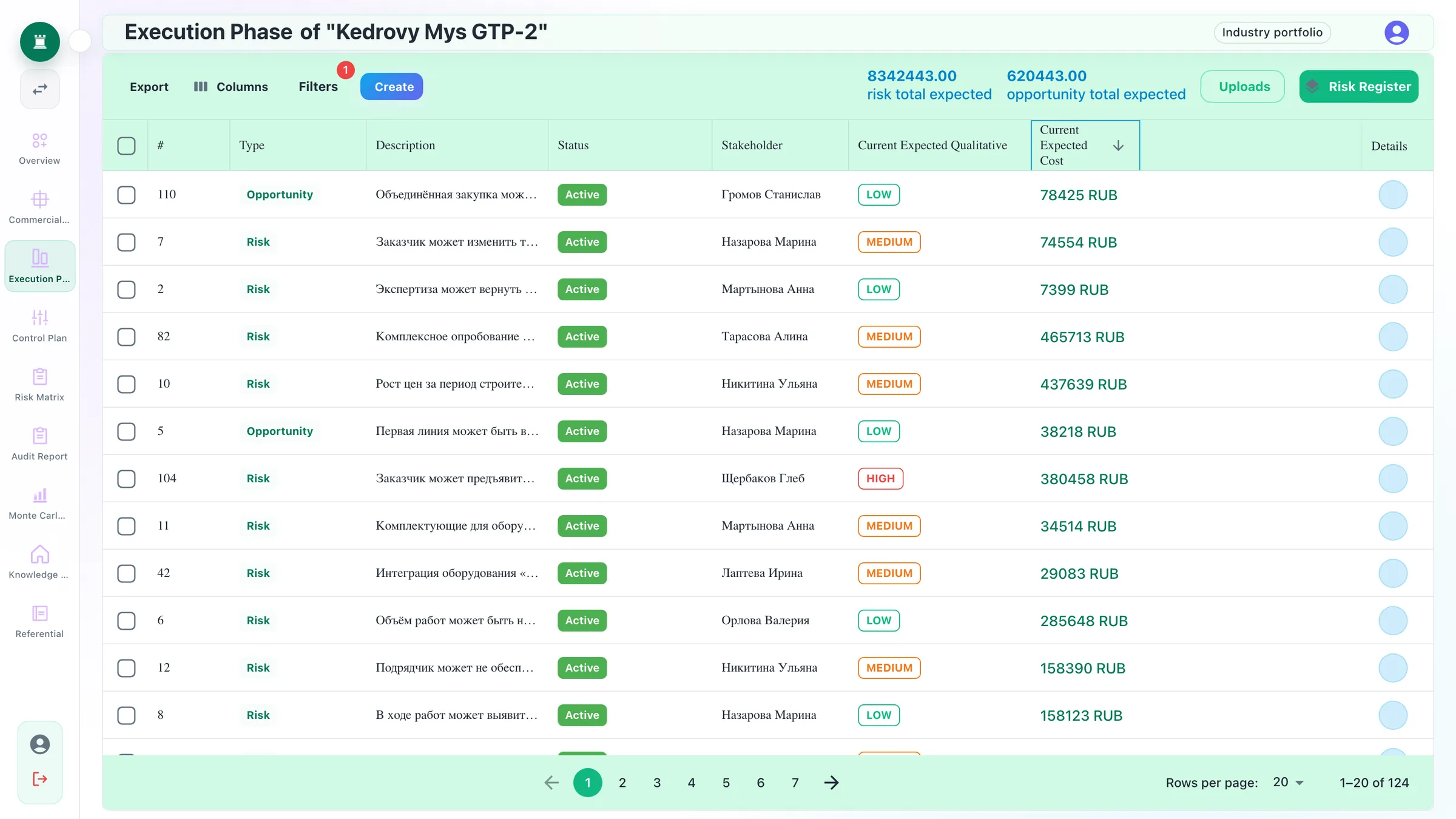Open the Export menu
1456x819 pixels.
[149, 87]
